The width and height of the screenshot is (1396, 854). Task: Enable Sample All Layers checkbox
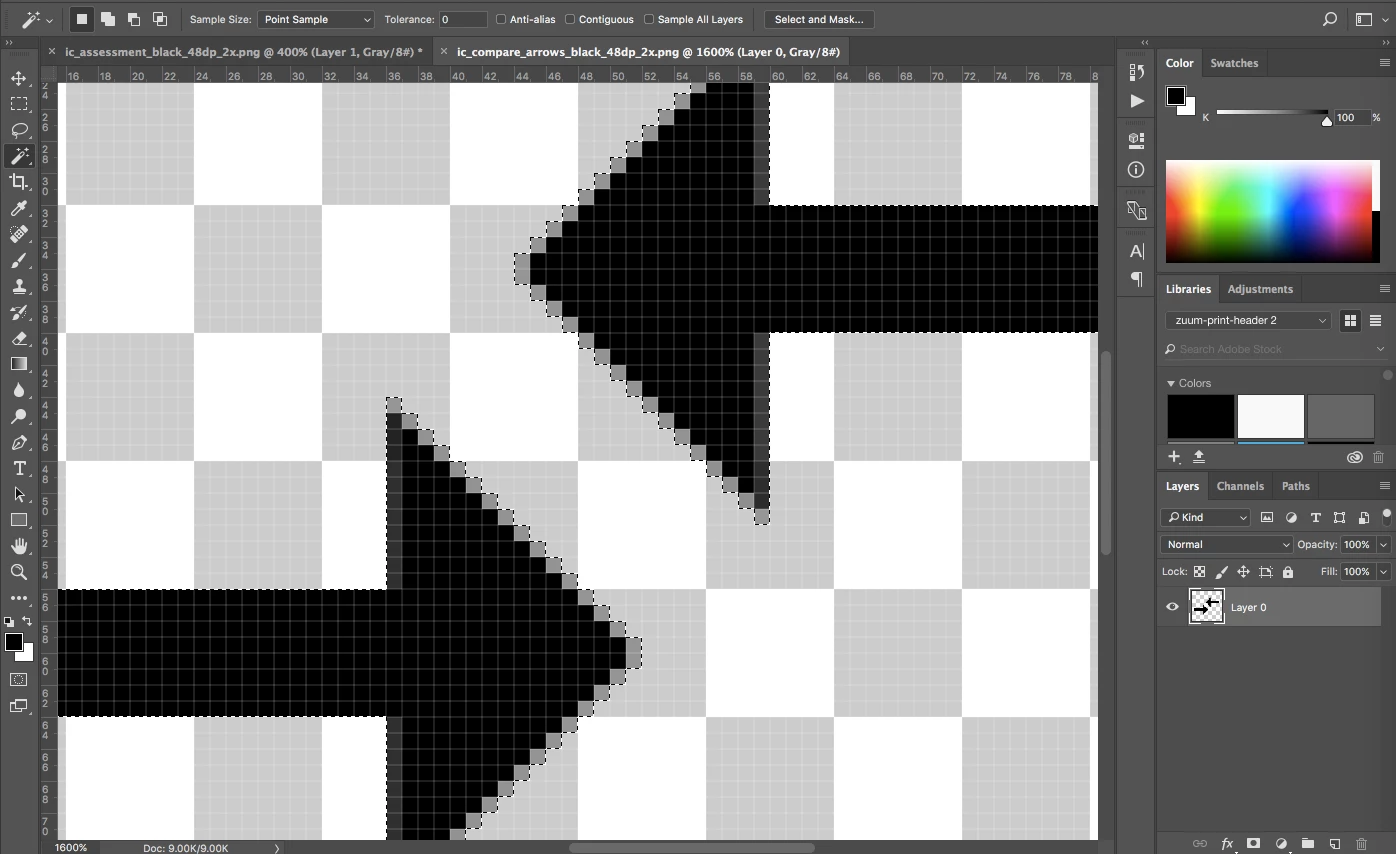pos(694,19)
